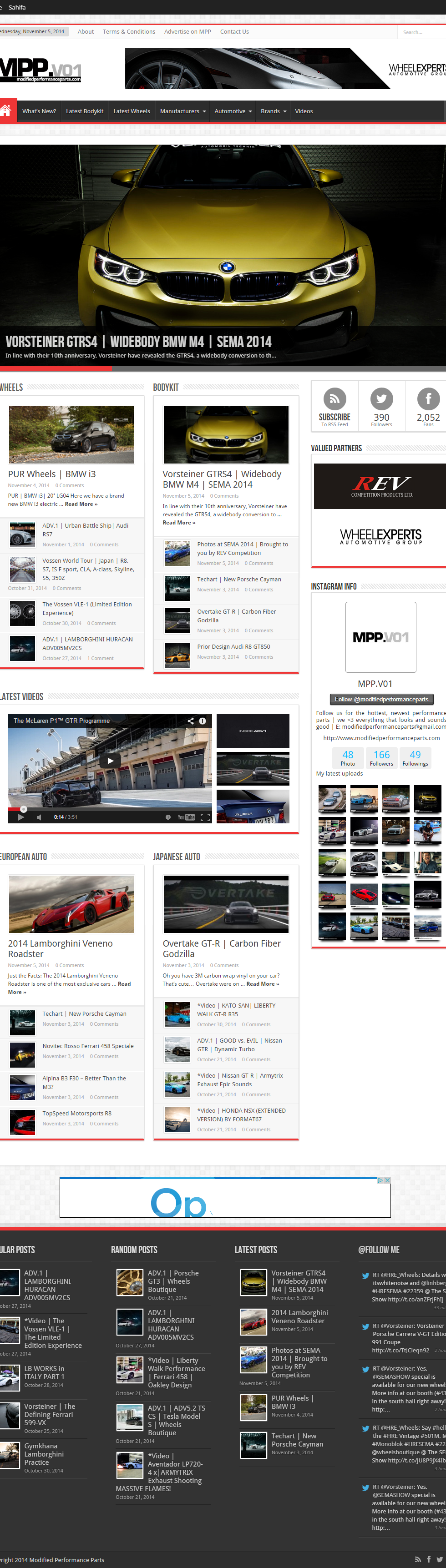Image resolution: width=446 pixels, height=1568 pixels.
Task: Open the Twitter followers icon
Action: click(x=381, y=399)
